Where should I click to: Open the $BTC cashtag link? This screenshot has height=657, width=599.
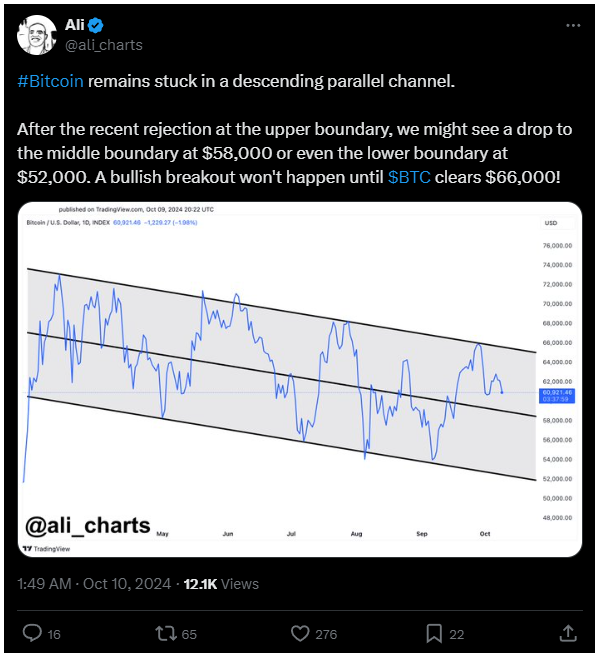pos(409,177)
